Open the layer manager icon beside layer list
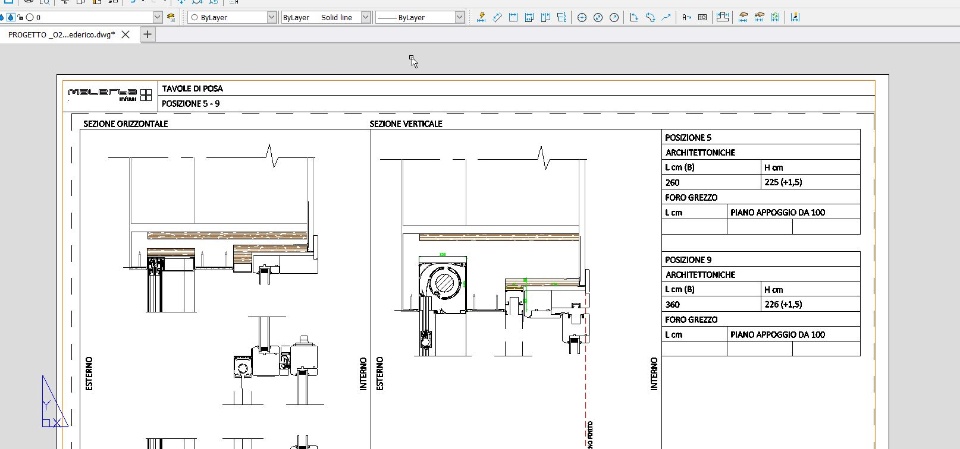The height and width of the screenshot is (449, 960). [171, 17]
